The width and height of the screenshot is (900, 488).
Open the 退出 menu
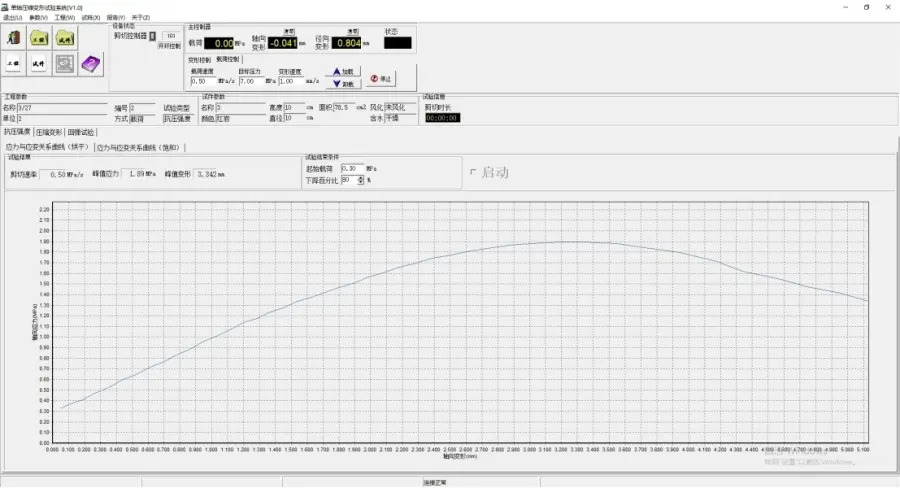(13, 18)
